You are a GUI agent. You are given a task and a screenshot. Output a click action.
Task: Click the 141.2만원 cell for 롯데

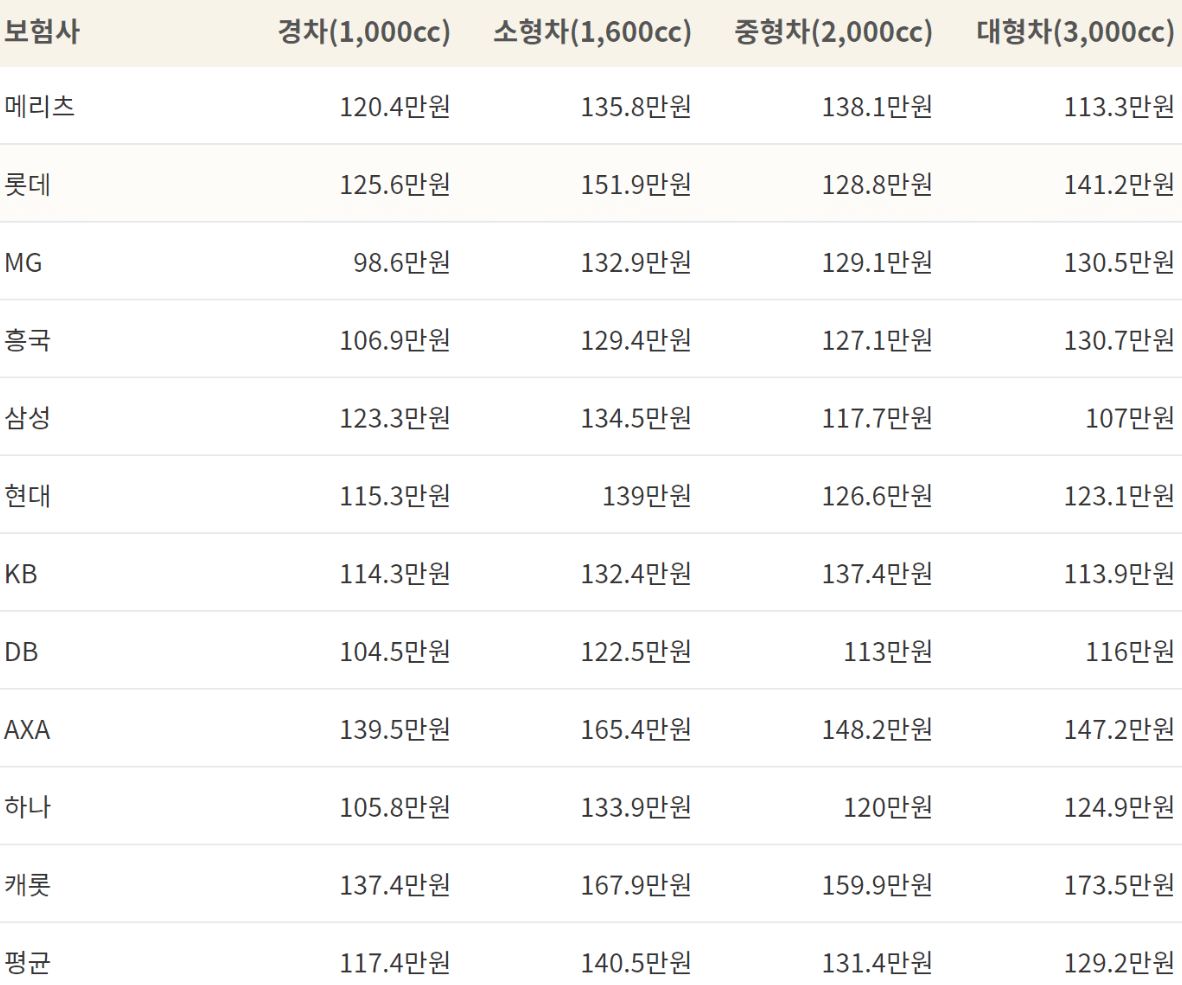tap(1119, 185)
